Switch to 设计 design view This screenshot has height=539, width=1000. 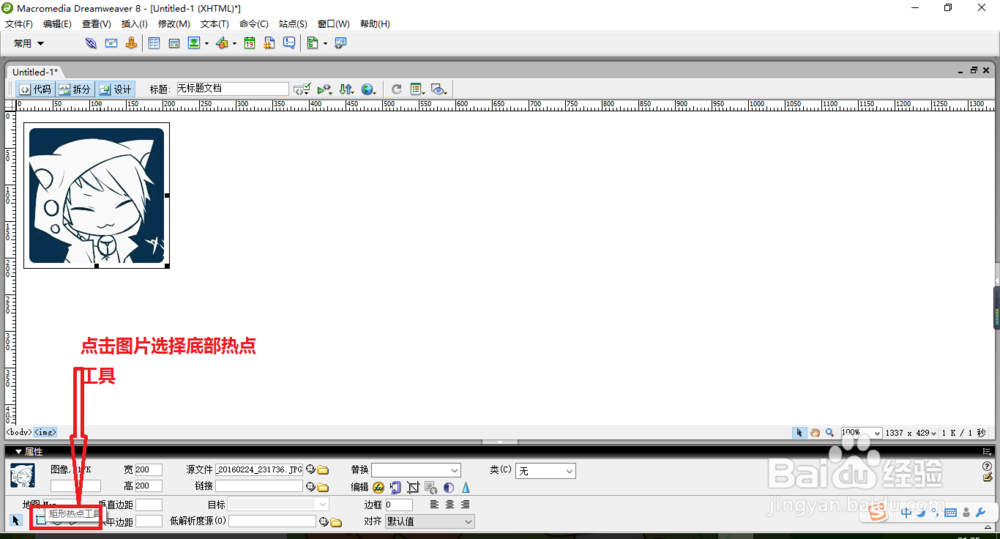115,89
